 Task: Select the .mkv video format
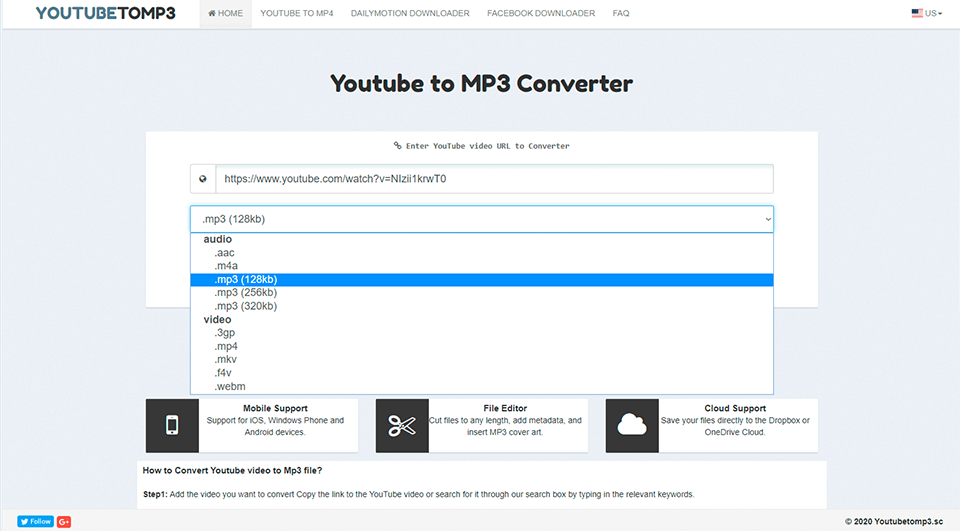click(x=482, y=360)
